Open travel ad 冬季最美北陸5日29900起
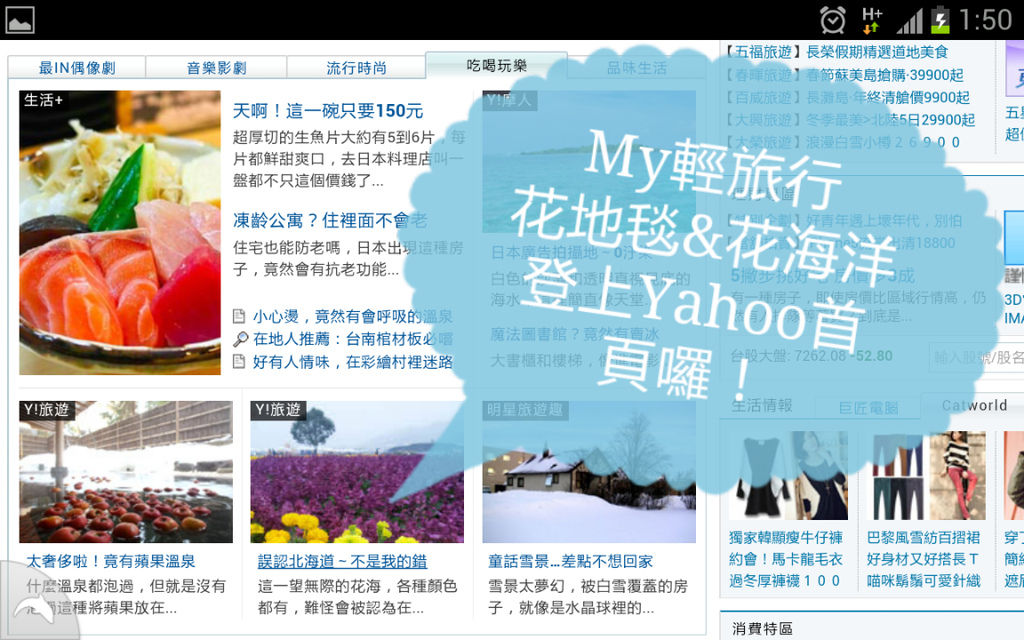Screen dimensions: 1024x640 pyautogui.click(x=850, y=120)
